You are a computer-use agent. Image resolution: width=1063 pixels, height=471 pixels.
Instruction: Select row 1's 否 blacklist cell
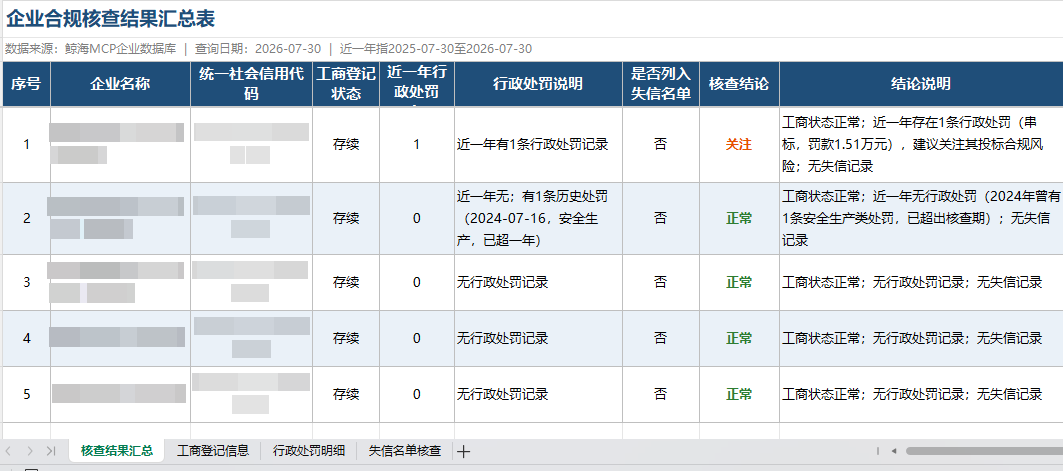661,144
